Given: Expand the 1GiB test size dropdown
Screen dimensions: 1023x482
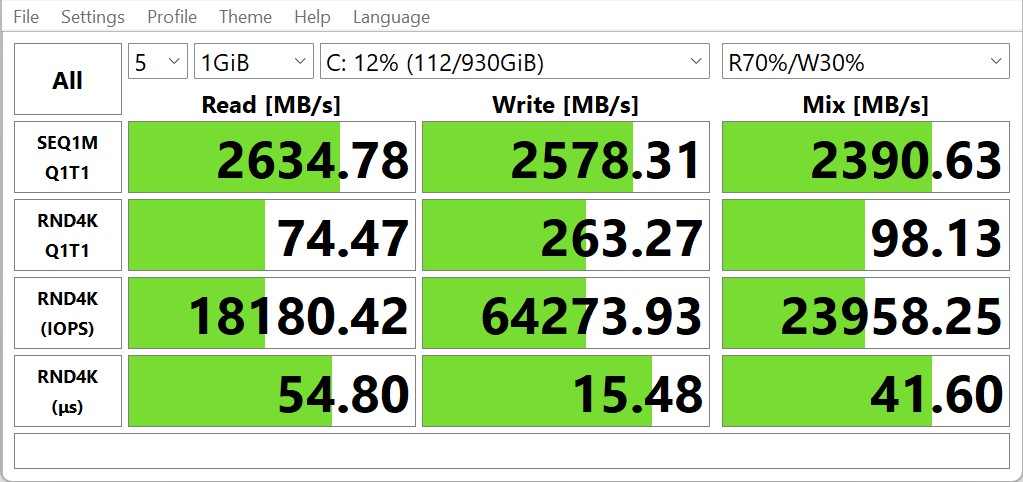Looking at the screenshot, I should pos(254,63).
